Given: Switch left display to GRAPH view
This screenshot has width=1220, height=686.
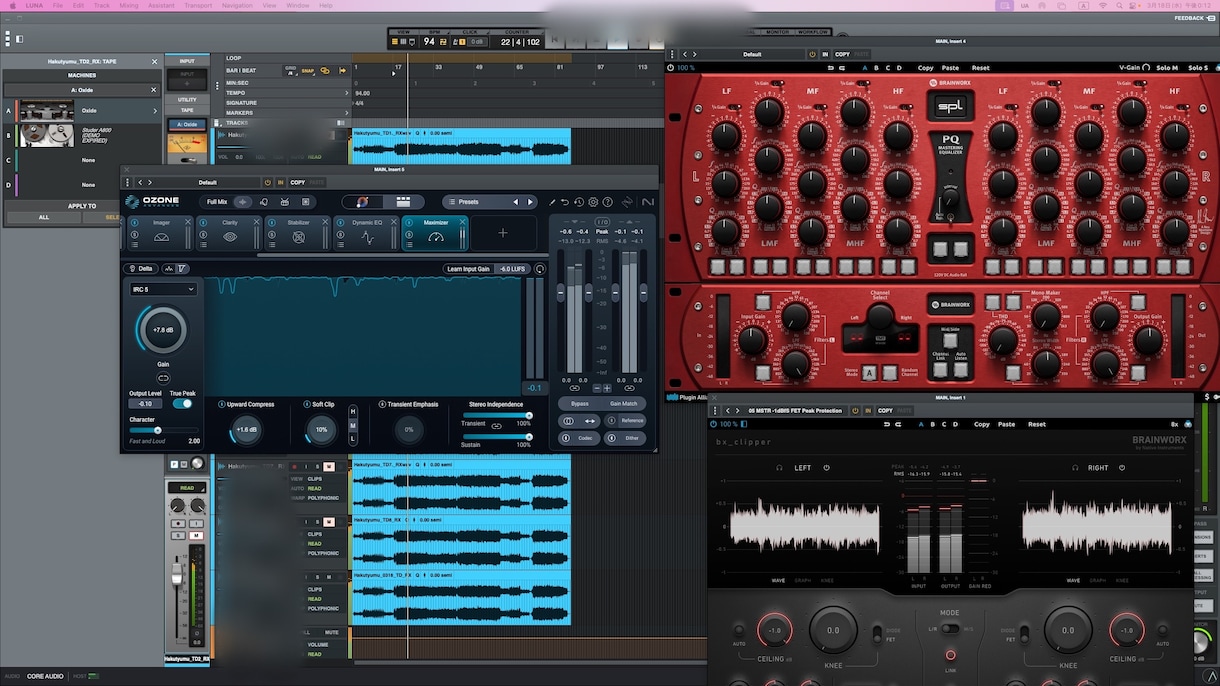Looking at the screenshot, I should [x=803, y=580].
